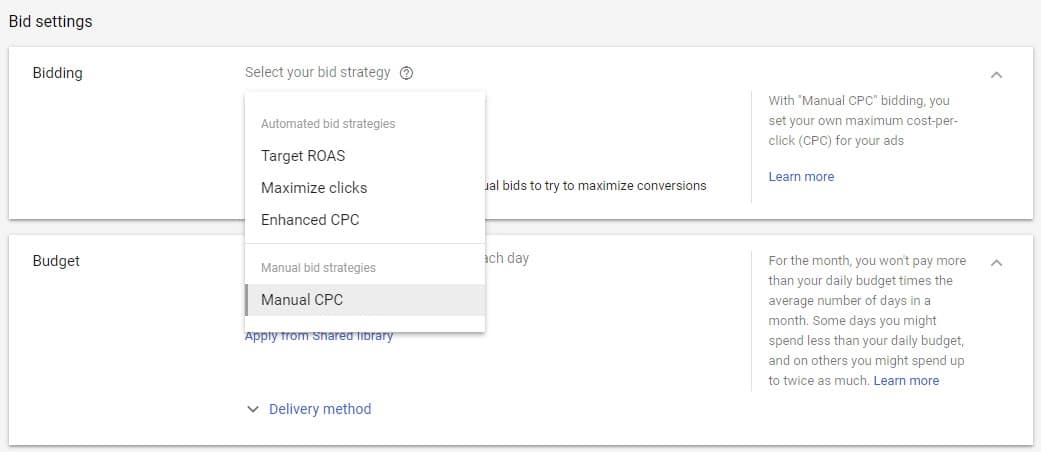Image resolution: width=1041 pixels, height=452 pixels.
Task: Collapse the Budget section with its chevron
Action: [996, 263]
